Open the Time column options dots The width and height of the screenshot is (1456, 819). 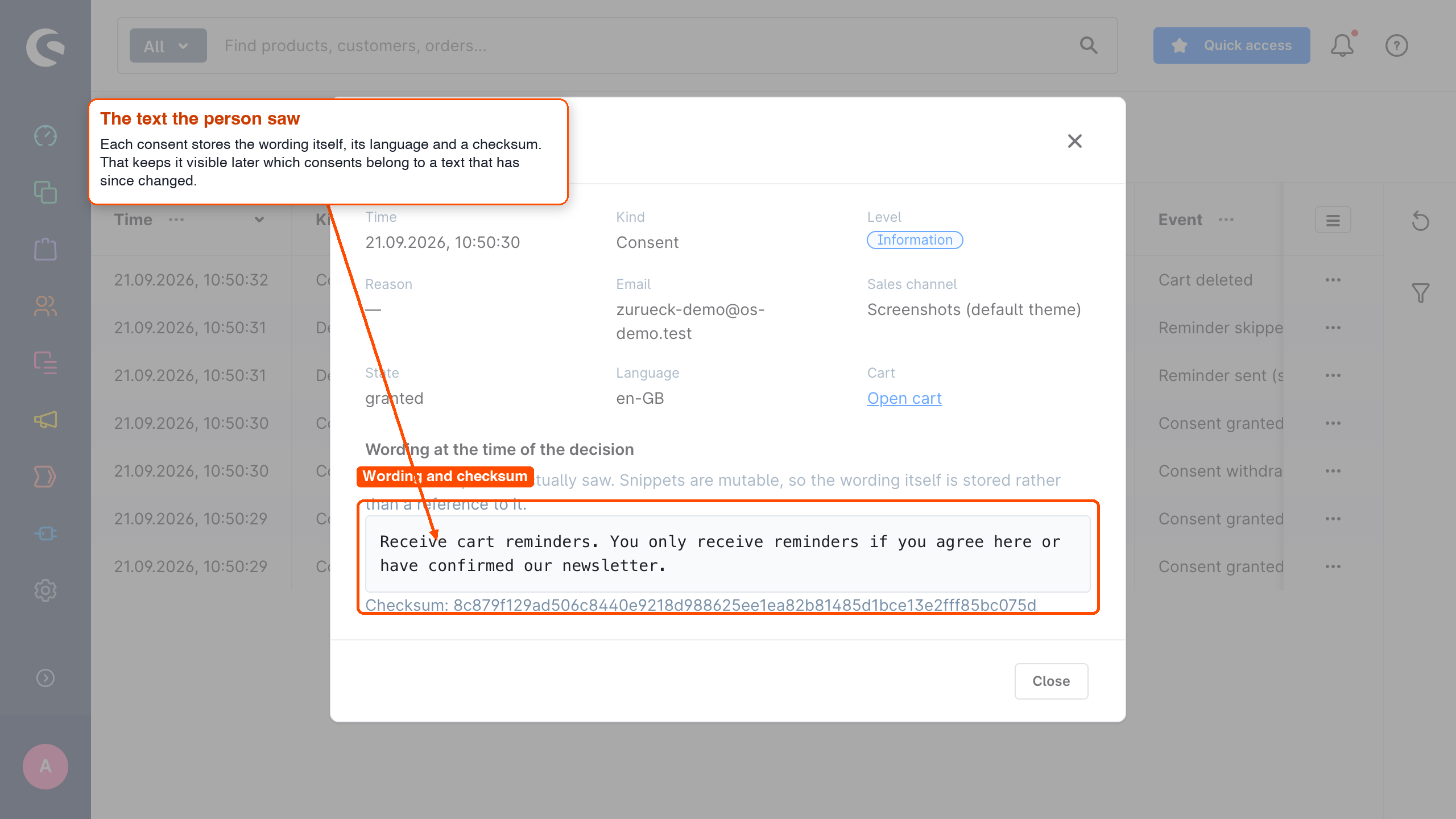176,220
